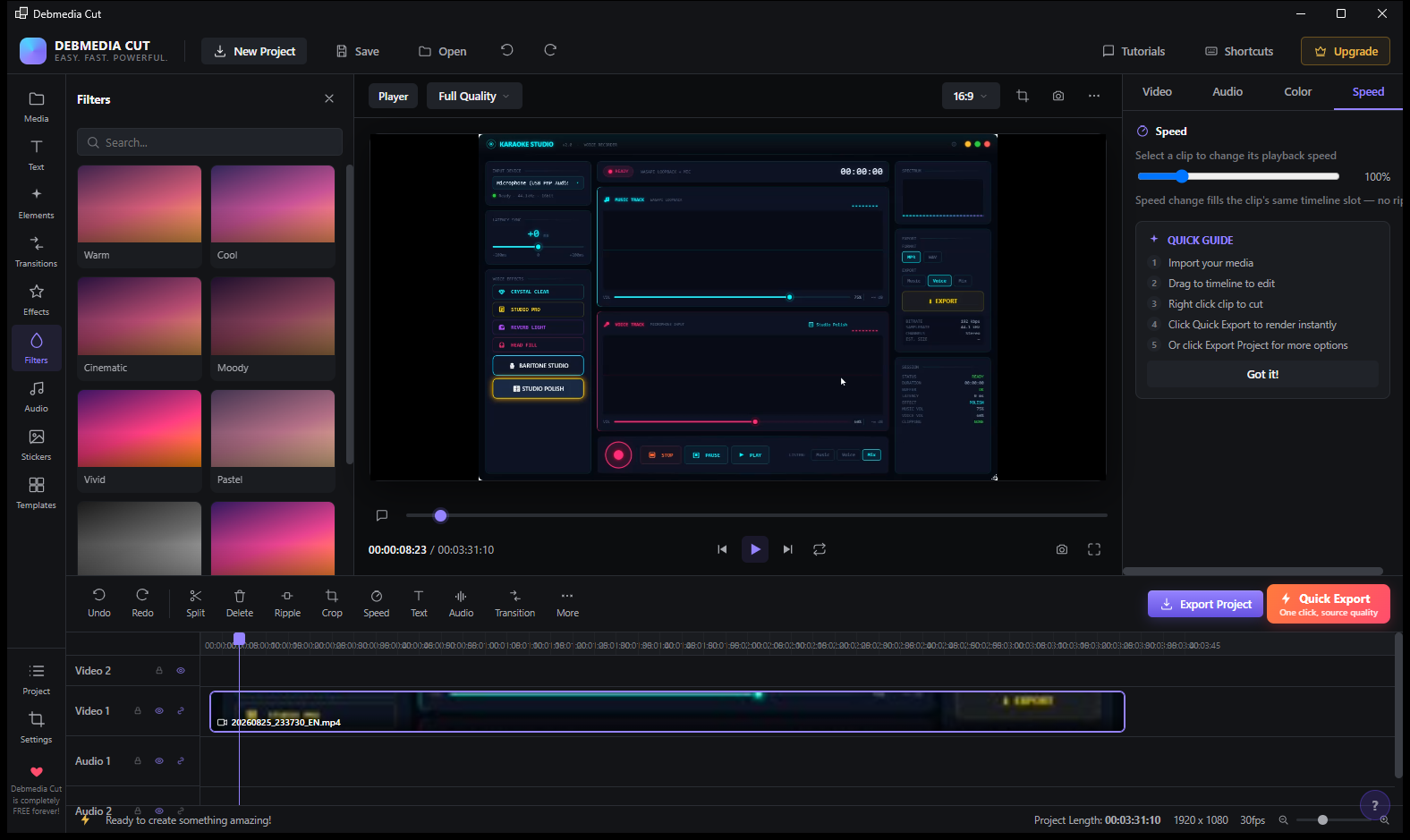Screen dimensions: 1410x840
Task: Click the Speed tool in timeline toolbar
Action: 376,603
